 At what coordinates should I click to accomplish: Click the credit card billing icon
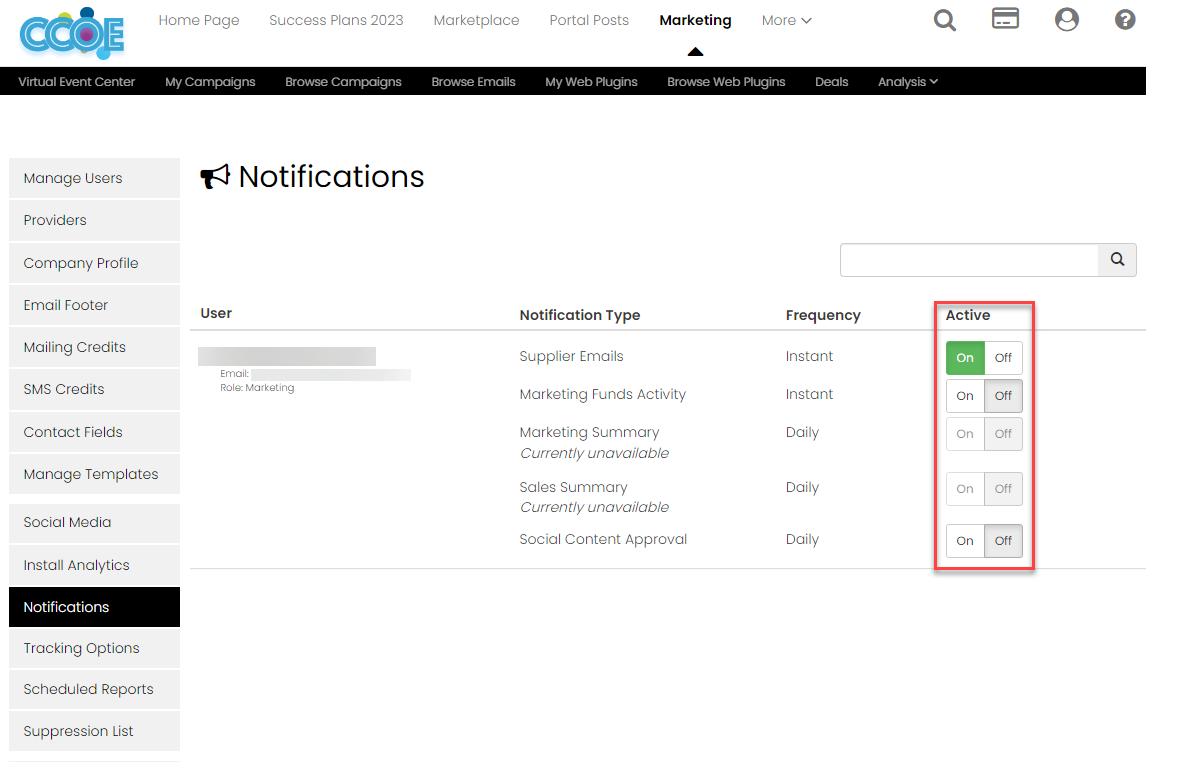pos(1005,17)
